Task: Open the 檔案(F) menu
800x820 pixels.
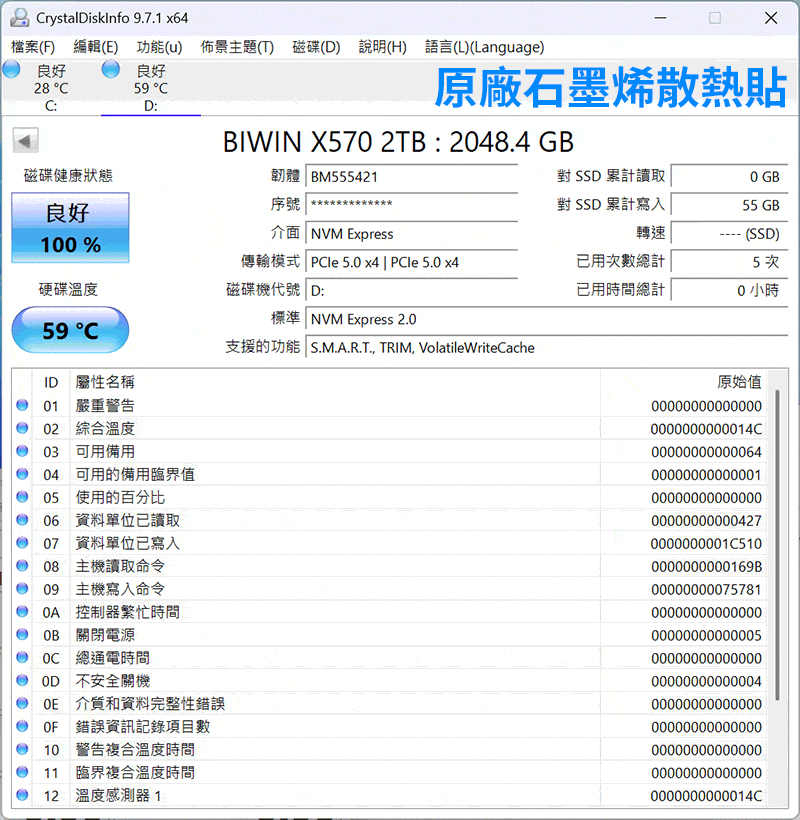Action: pyautogui.click(x=33, y=47)
